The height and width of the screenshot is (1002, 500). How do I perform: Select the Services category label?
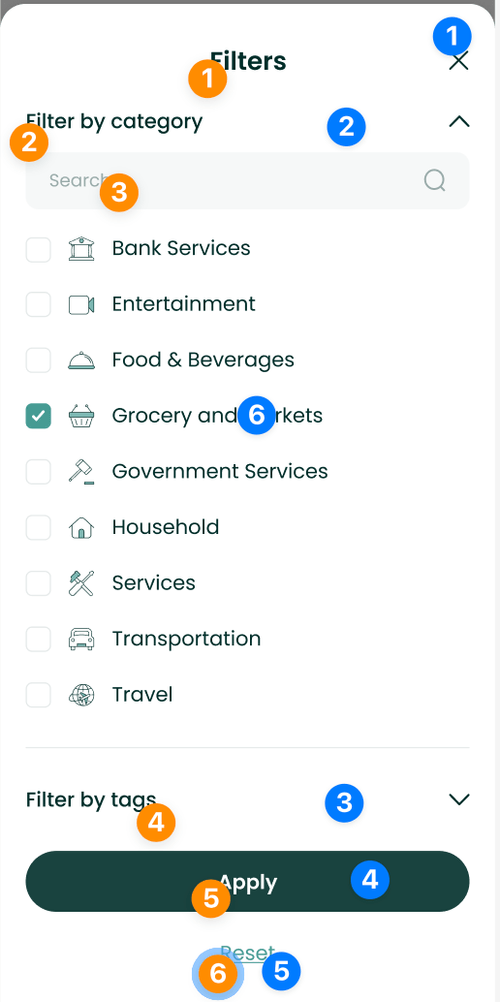pyautogui.click(x=153, y=583)
